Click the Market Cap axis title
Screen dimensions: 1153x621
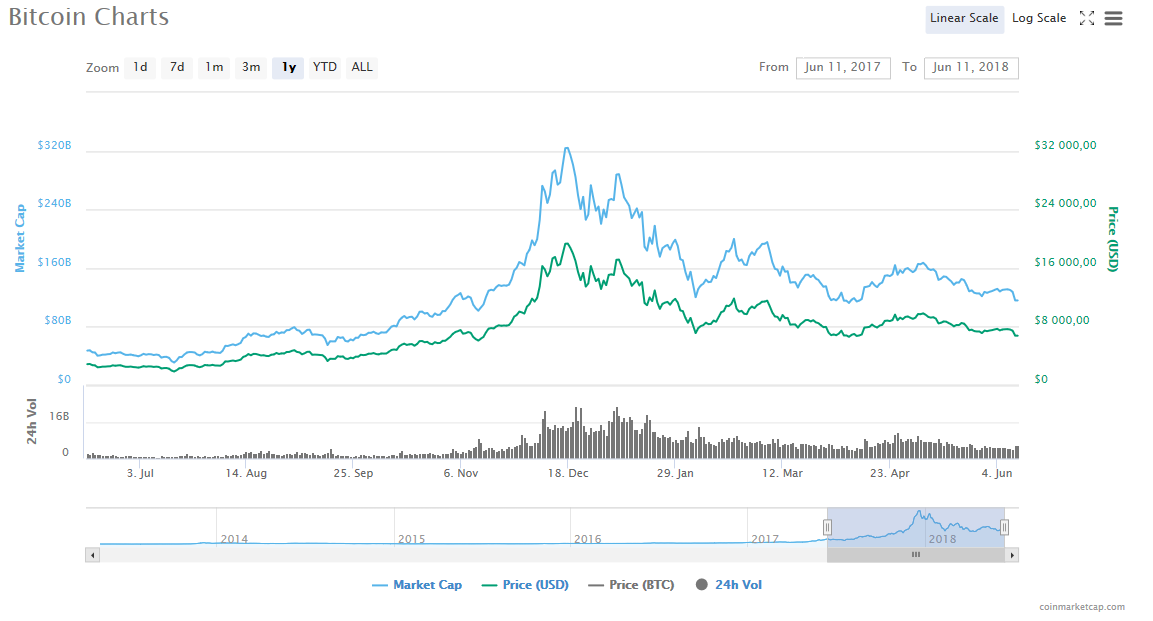tap(20, 238)
